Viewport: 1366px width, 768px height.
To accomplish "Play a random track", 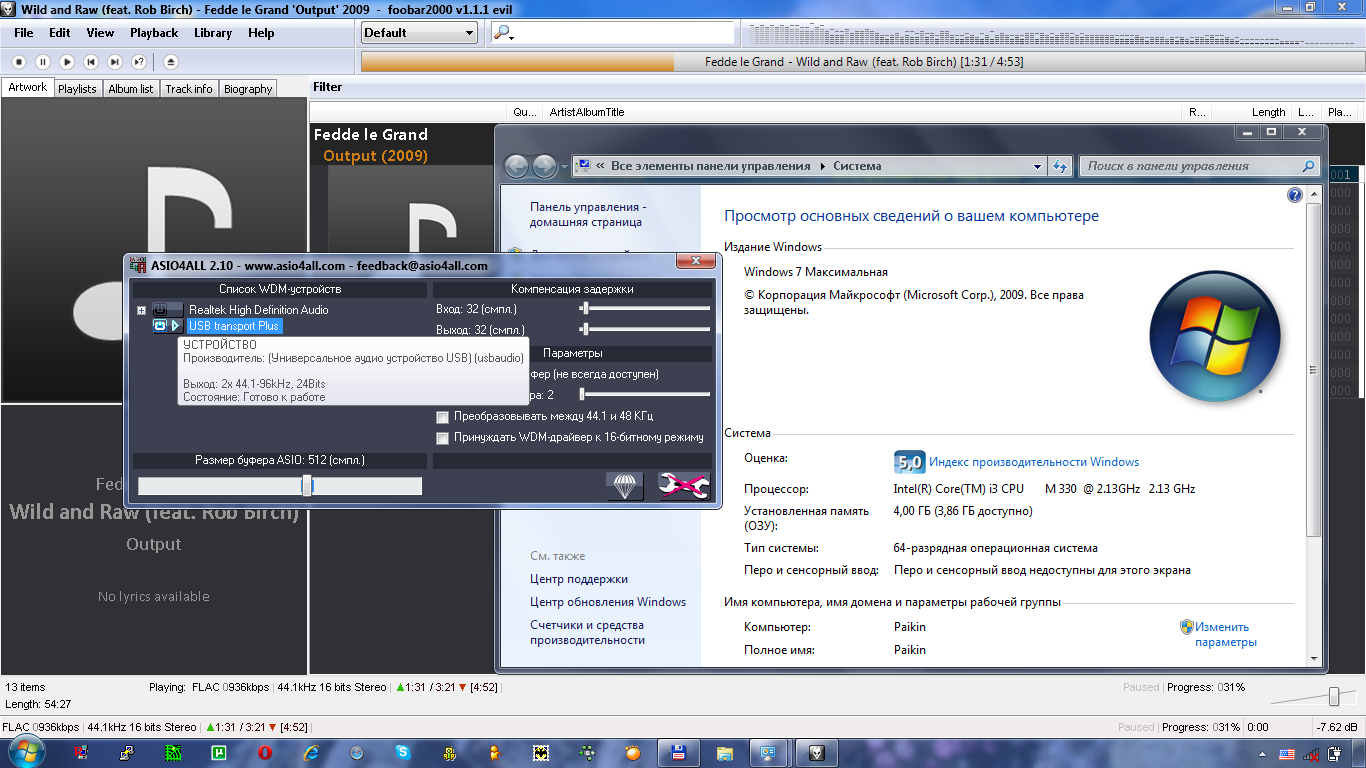I will click(x=139, y=62).
